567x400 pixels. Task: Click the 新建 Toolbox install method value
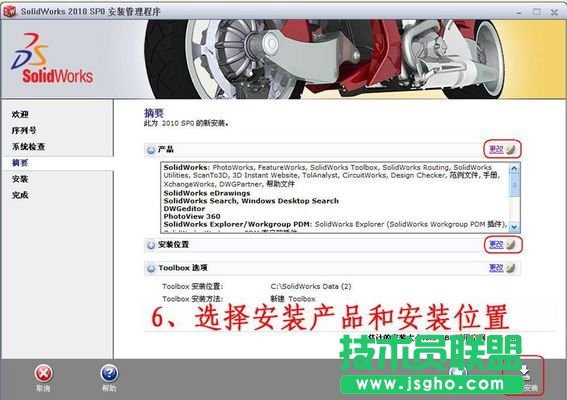293,299
